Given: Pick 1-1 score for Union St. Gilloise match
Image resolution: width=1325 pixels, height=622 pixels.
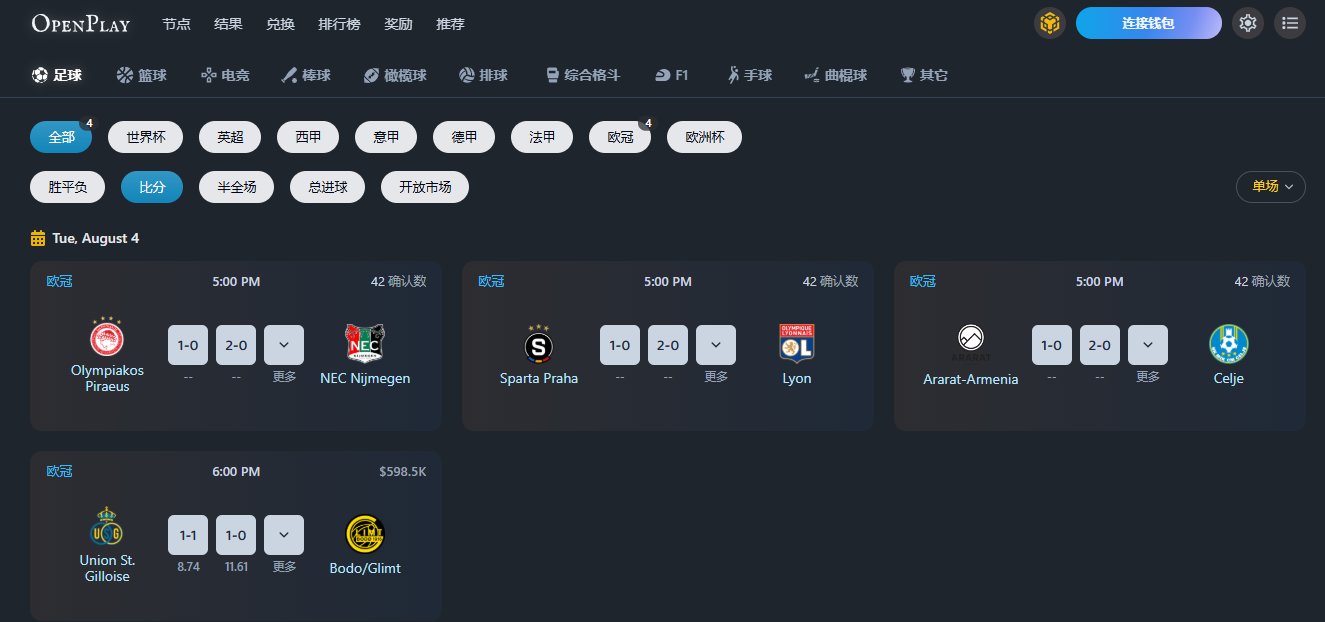Looking at the screenshot, I should point(188,535).
